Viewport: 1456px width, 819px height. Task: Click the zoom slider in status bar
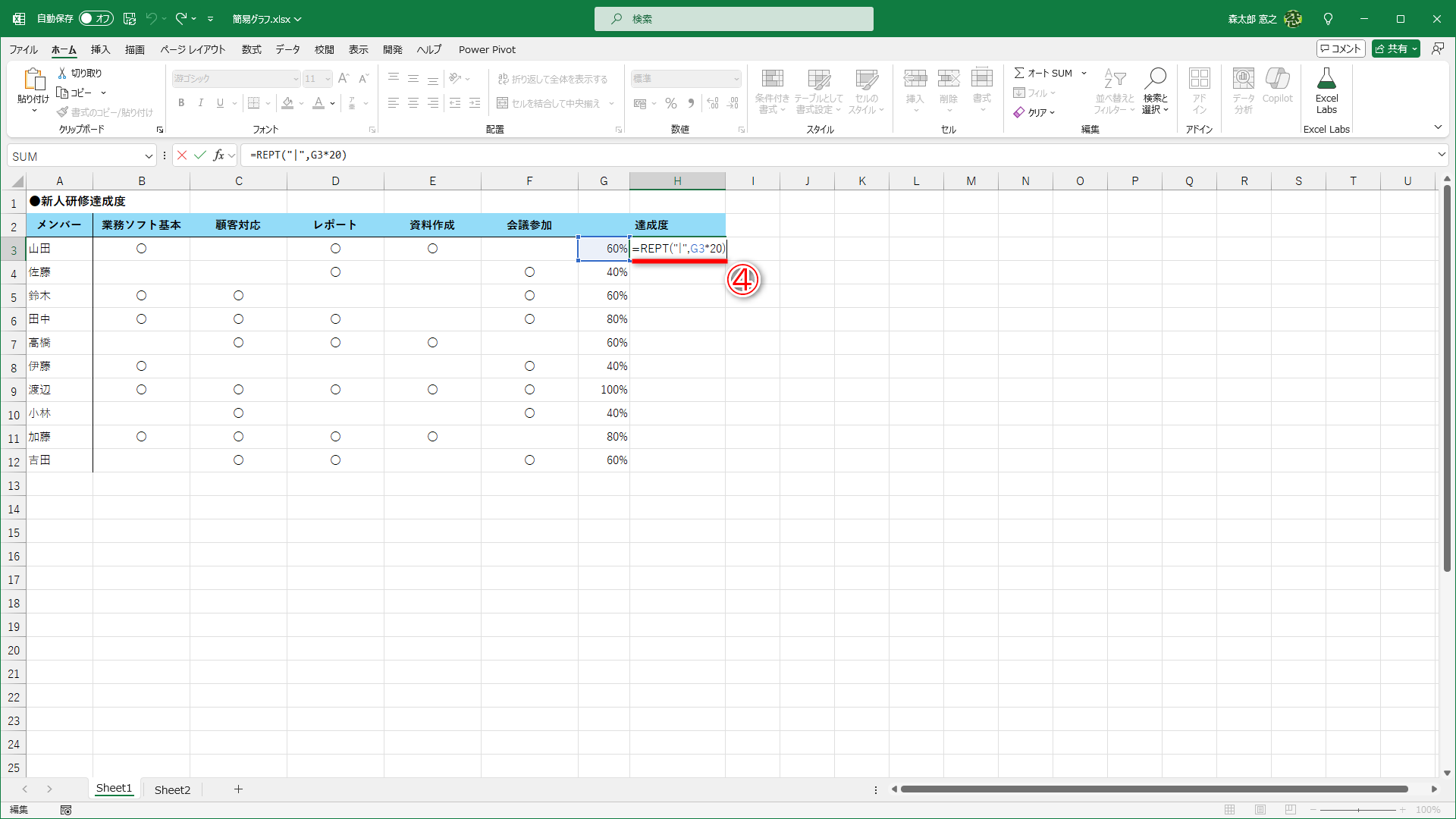(1358, 810)
